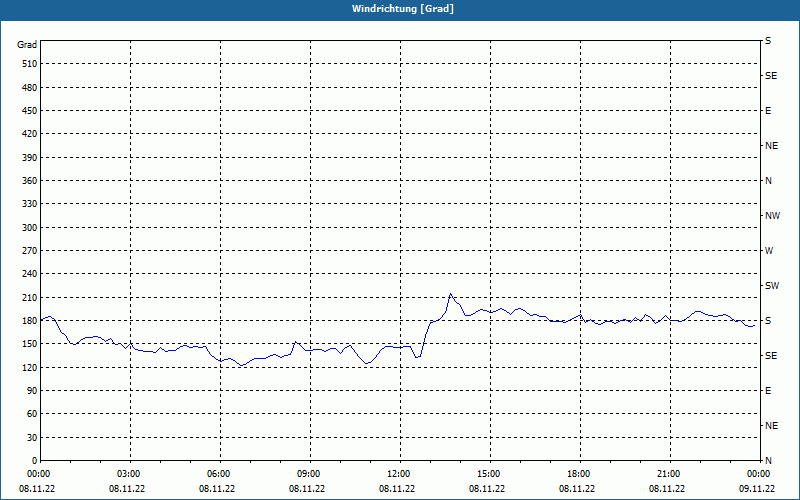Click the NE compass label level with 30
Screen dimensions: 800x500
pyautogui.click(x=772, y=426)
